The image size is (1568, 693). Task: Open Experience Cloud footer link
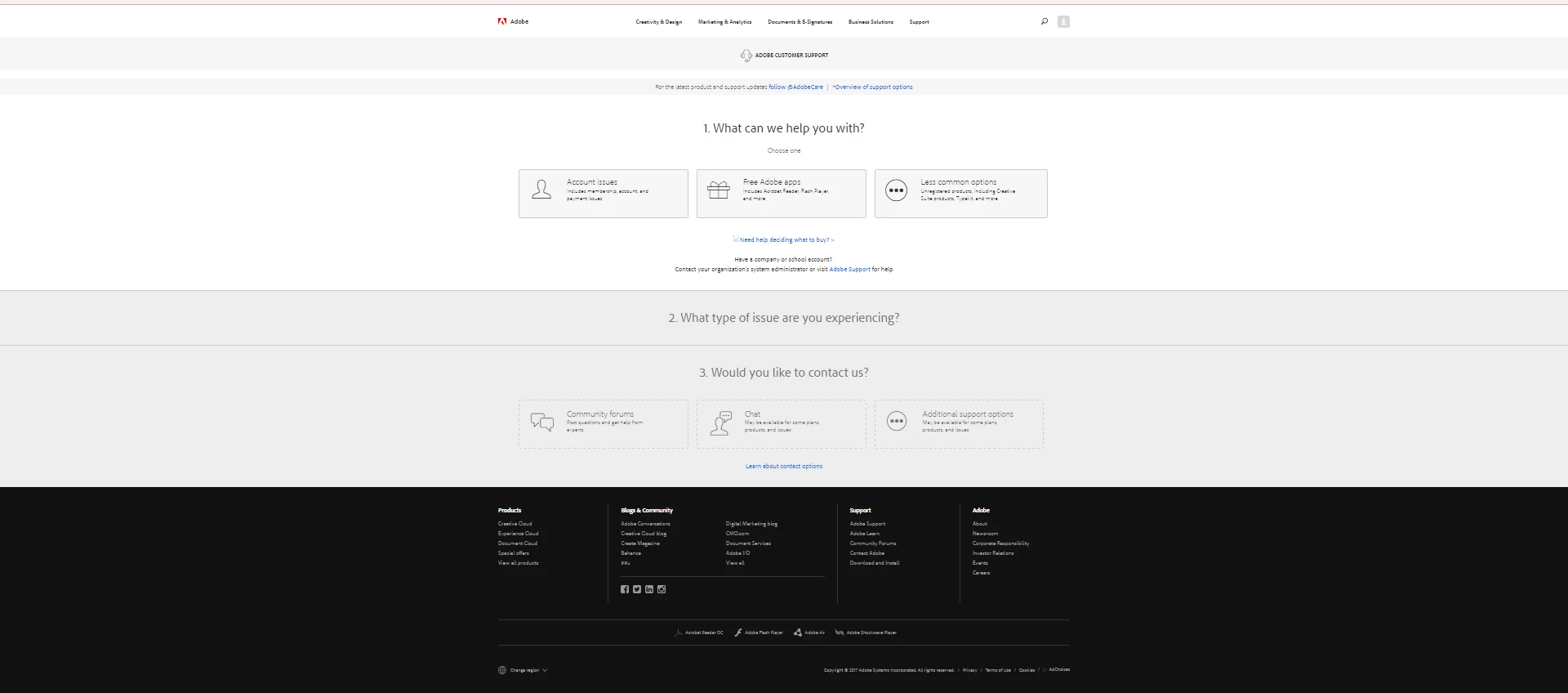pos(518,534)
